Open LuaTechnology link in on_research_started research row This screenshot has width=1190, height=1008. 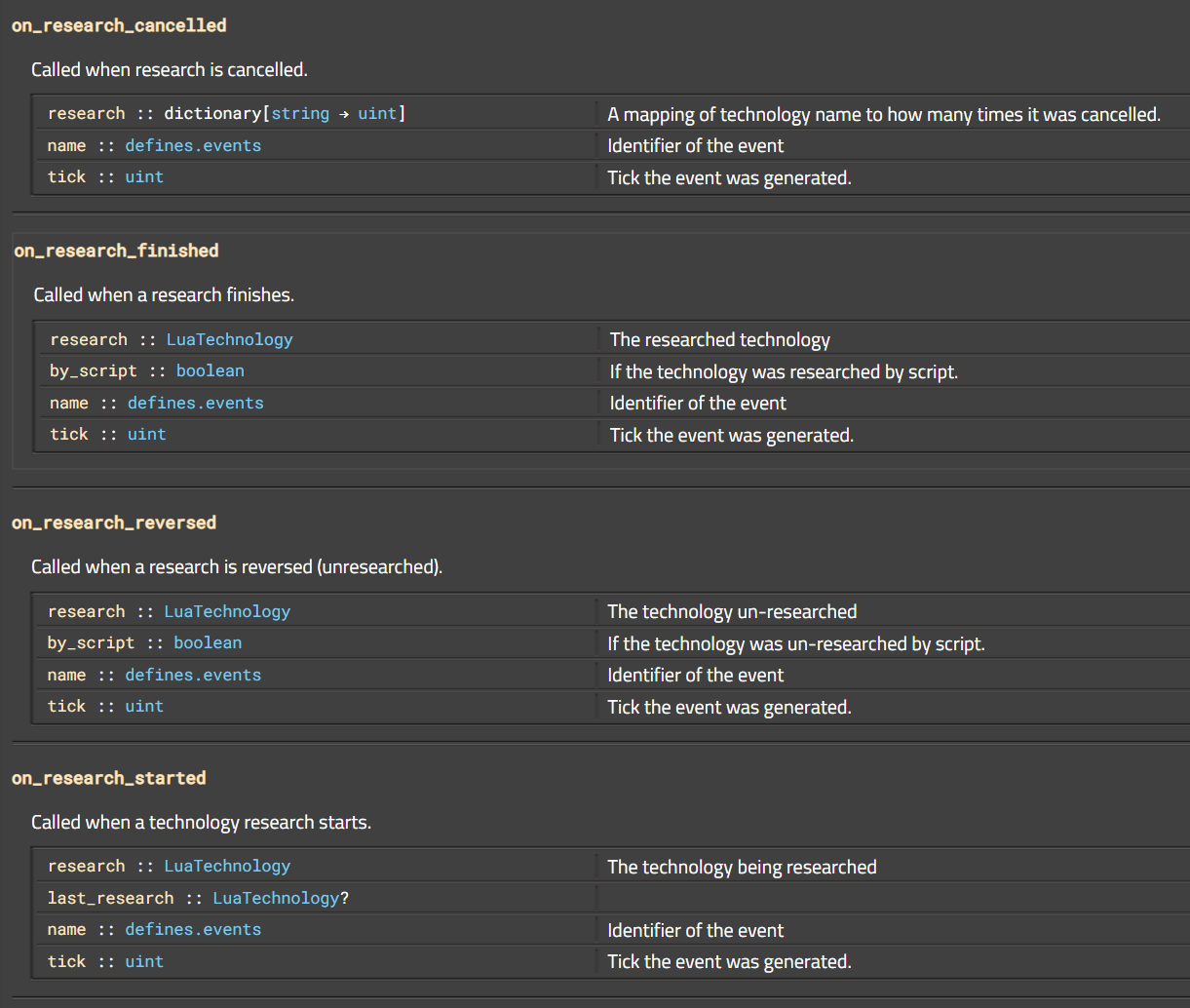(227, 866)
